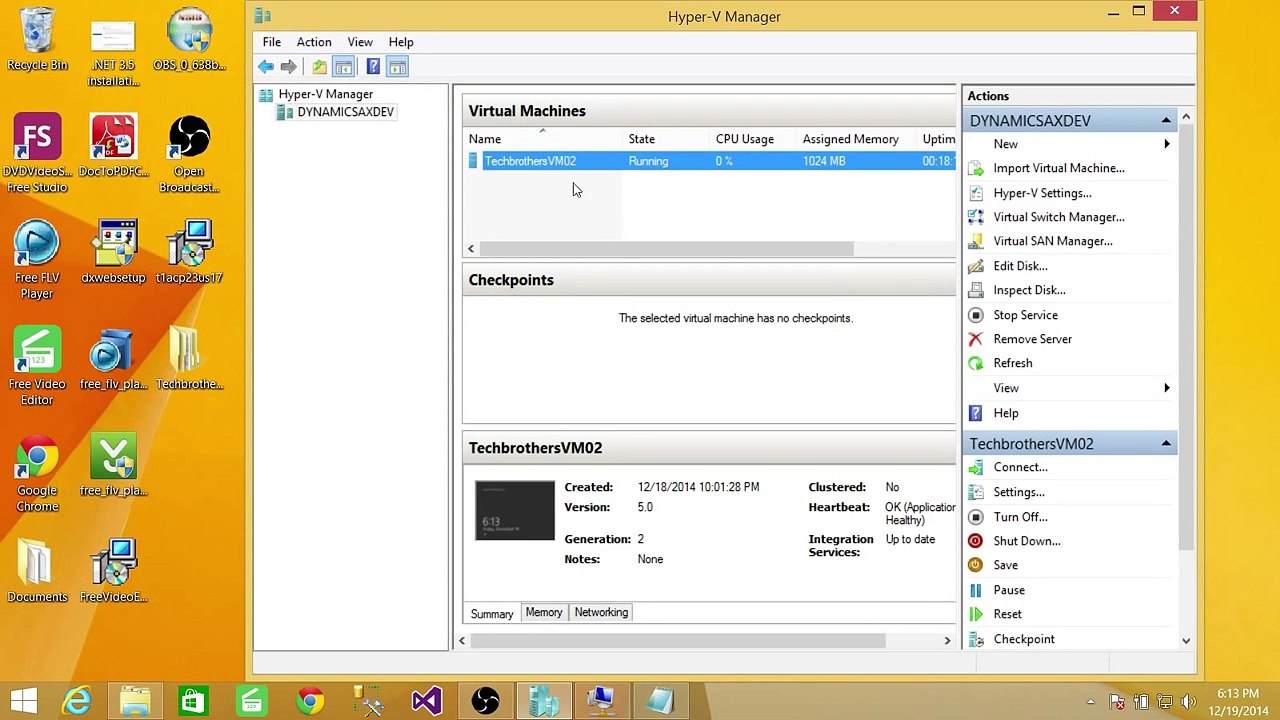The image size is (1280, 720).
Task: Click the Back arrow toolbar icon
Action: point(265,67)
